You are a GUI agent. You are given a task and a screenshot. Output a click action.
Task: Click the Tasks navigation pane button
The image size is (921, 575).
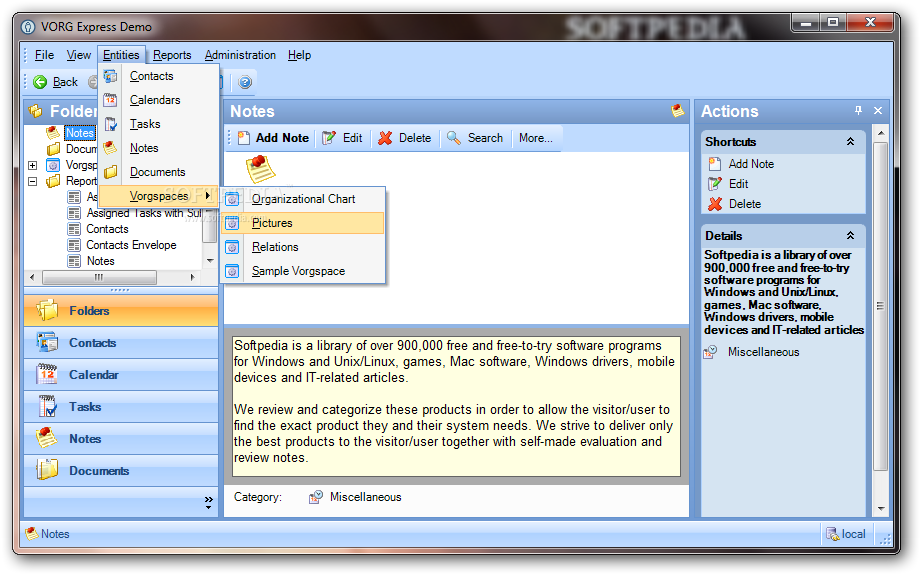(x=121, y=406)
